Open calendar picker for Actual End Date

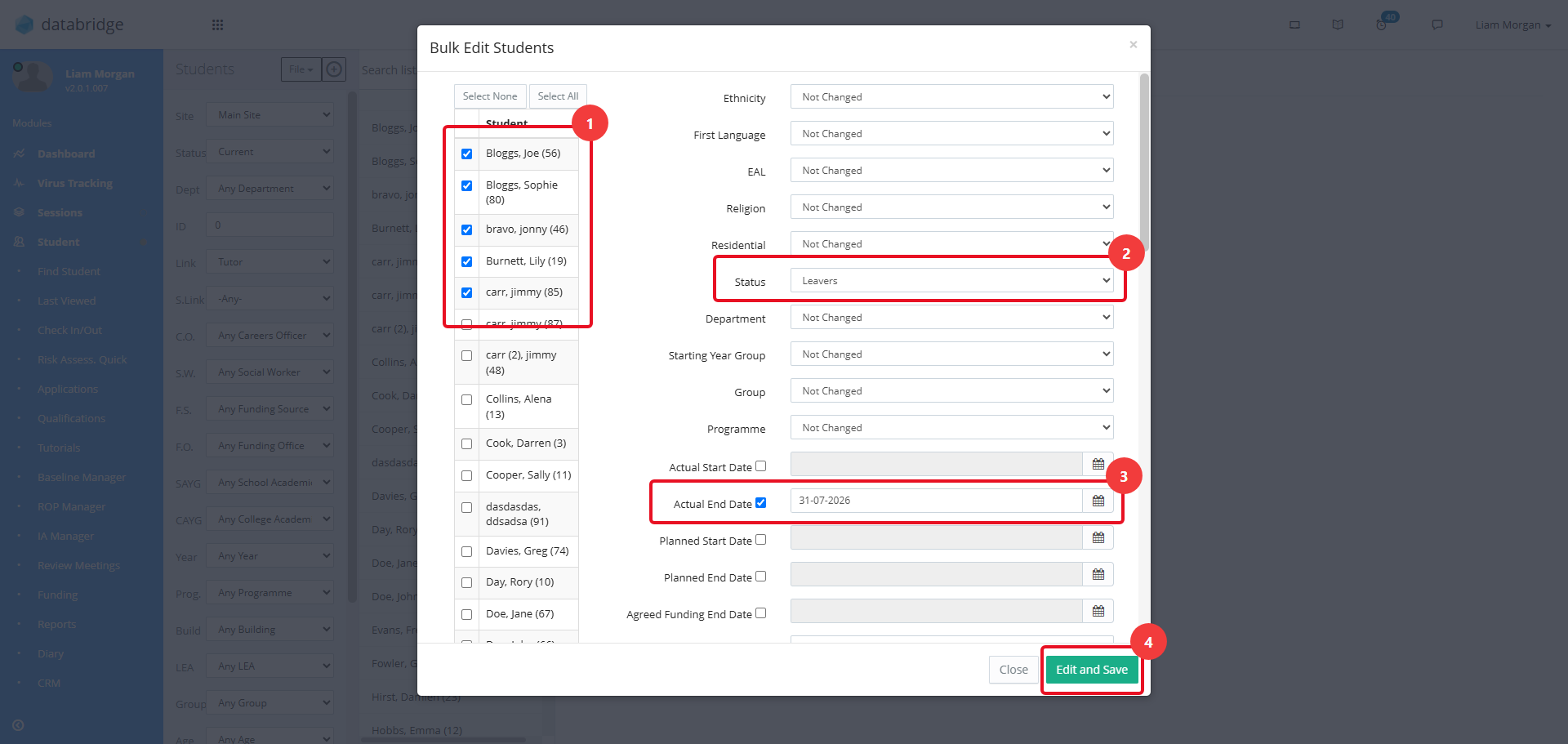1098,501
